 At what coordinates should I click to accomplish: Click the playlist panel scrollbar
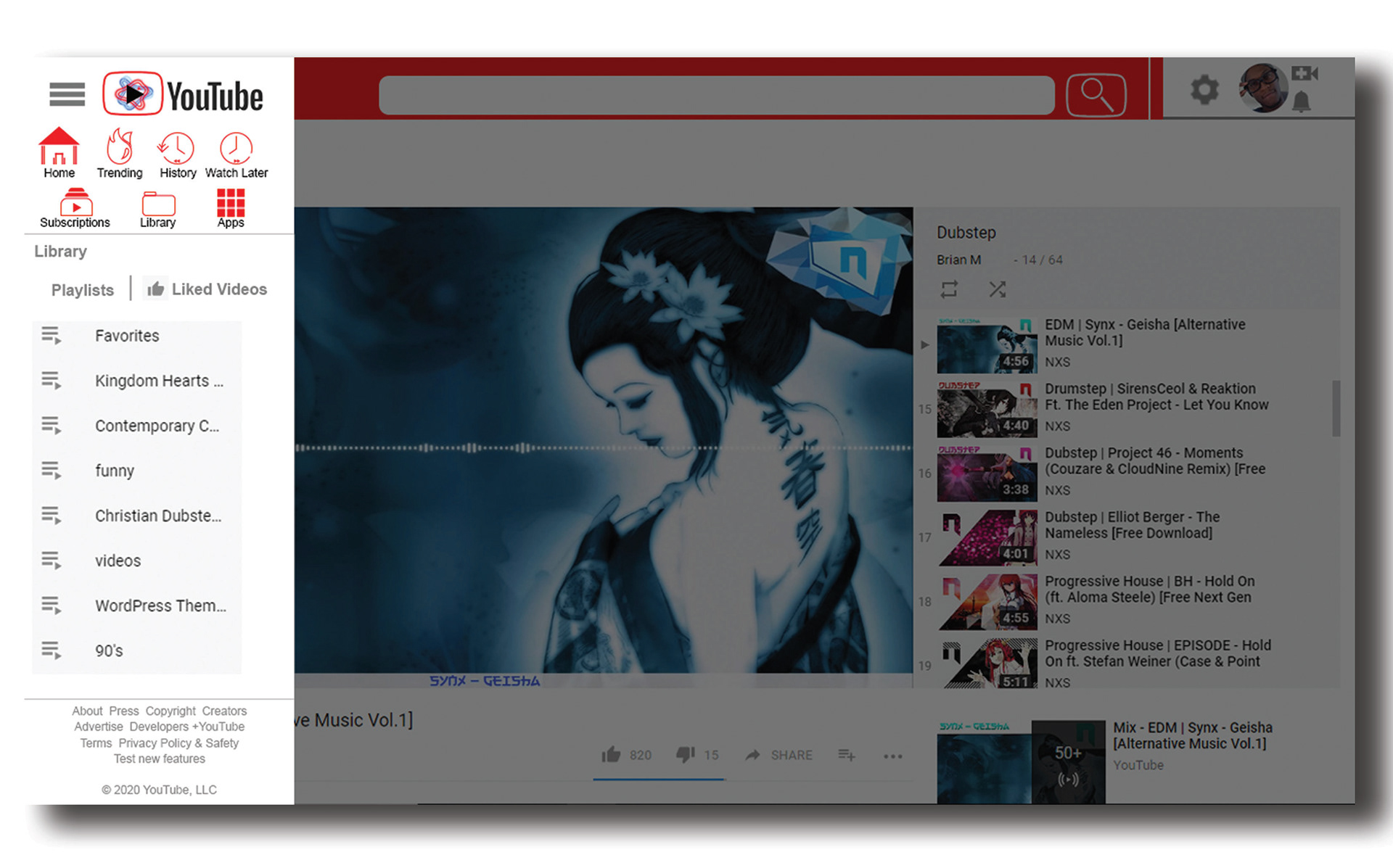[x=1336, y=408]
